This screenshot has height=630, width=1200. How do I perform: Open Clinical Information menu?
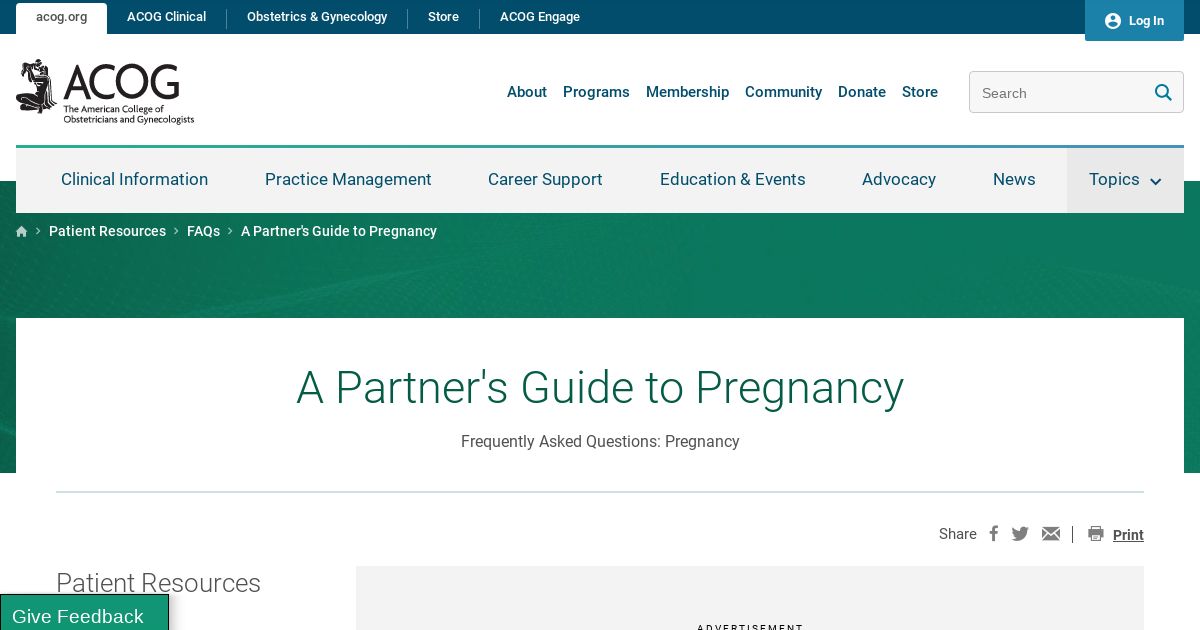click(134, 180)
